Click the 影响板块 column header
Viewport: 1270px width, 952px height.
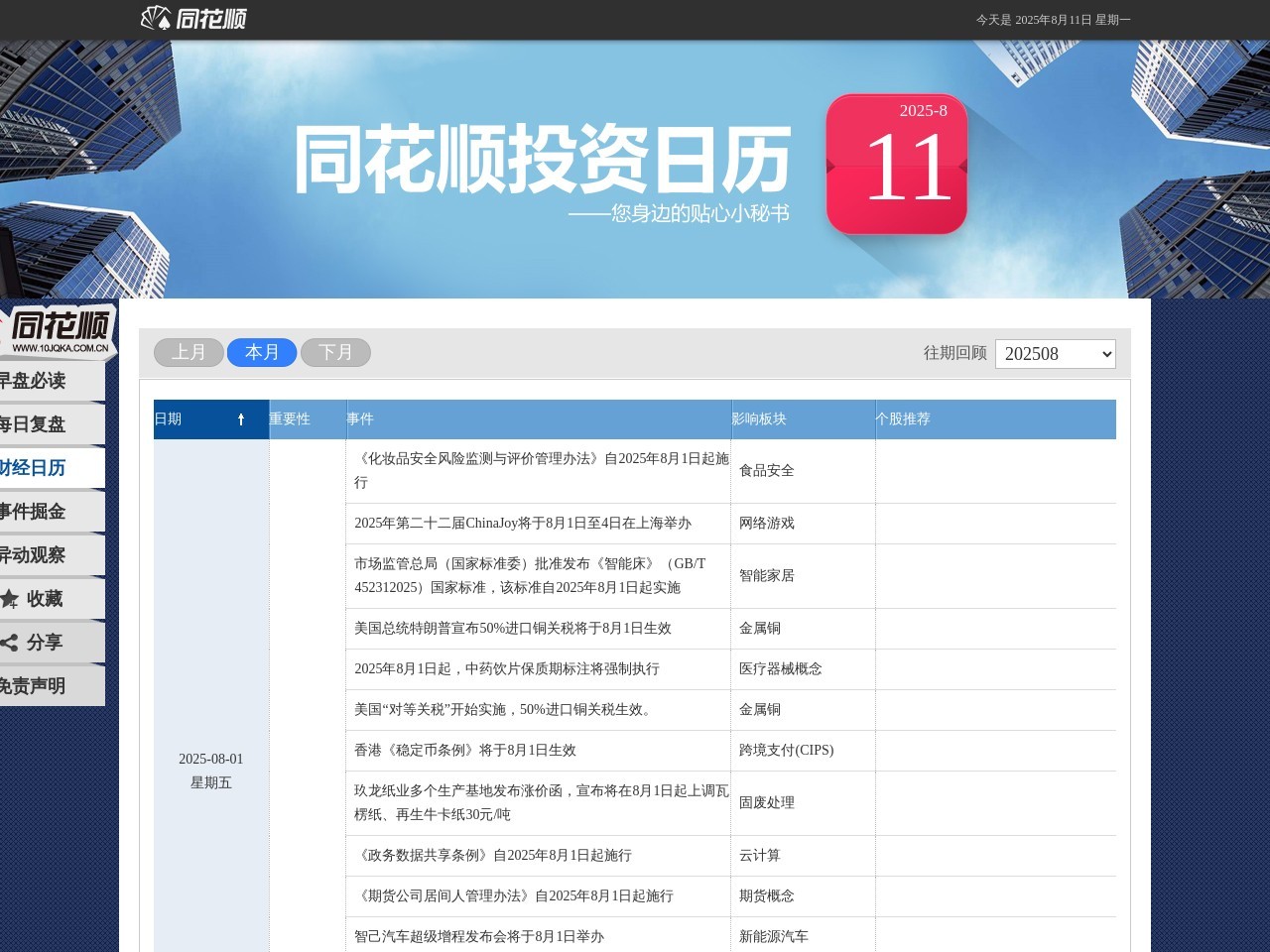click(x=803, y=419)
